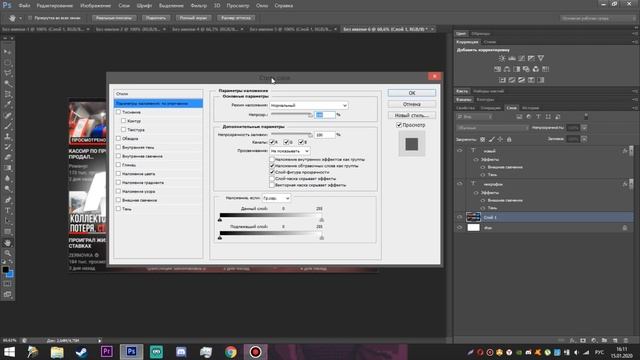Enable the Наложение градиента checkbox
The height and width of the screenshot is (360, 640).
(118, 182)
